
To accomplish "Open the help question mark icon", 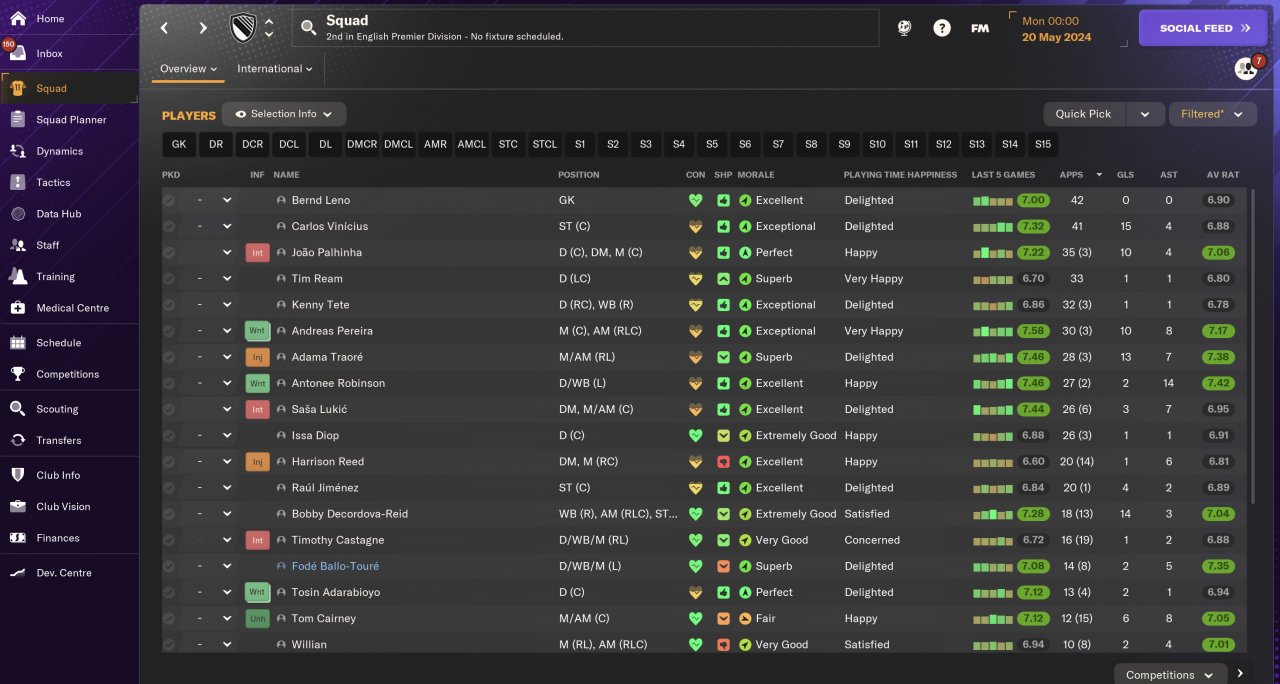I will click(942, 28).
